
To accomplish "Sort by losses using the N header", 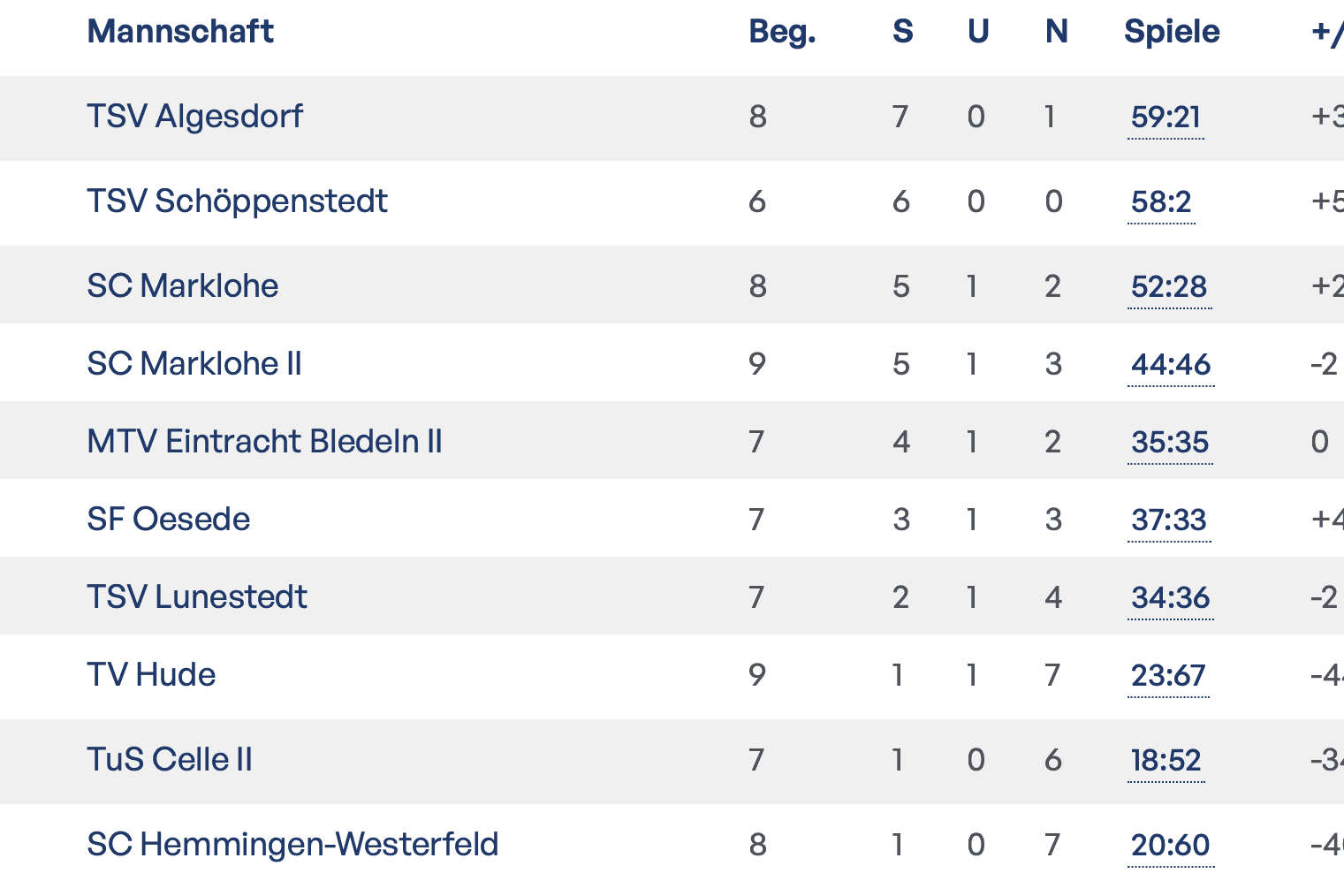I will click(1055, 31).
